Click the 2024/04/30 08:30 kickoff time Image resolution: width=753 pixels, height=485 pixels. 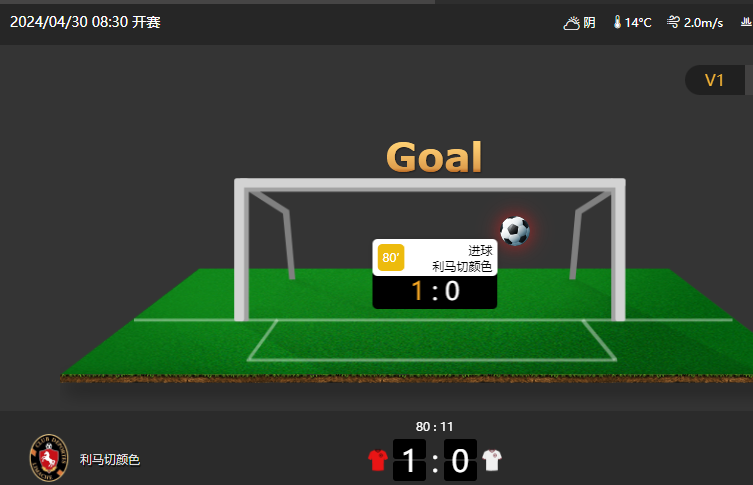(x=85, y=22)
